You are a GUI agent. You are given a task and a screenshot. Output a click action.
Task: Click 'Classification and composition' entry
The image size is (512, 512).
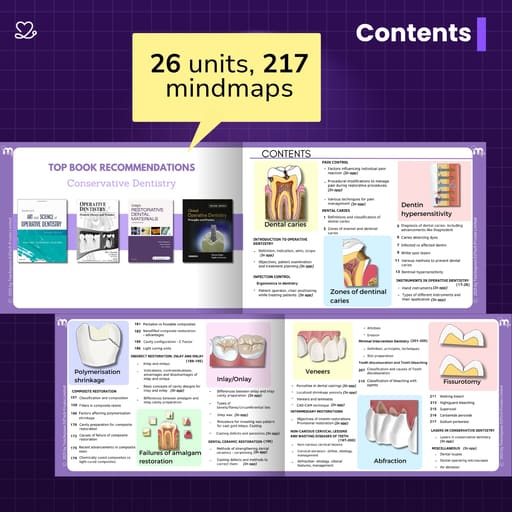click(x=103, y=398)
